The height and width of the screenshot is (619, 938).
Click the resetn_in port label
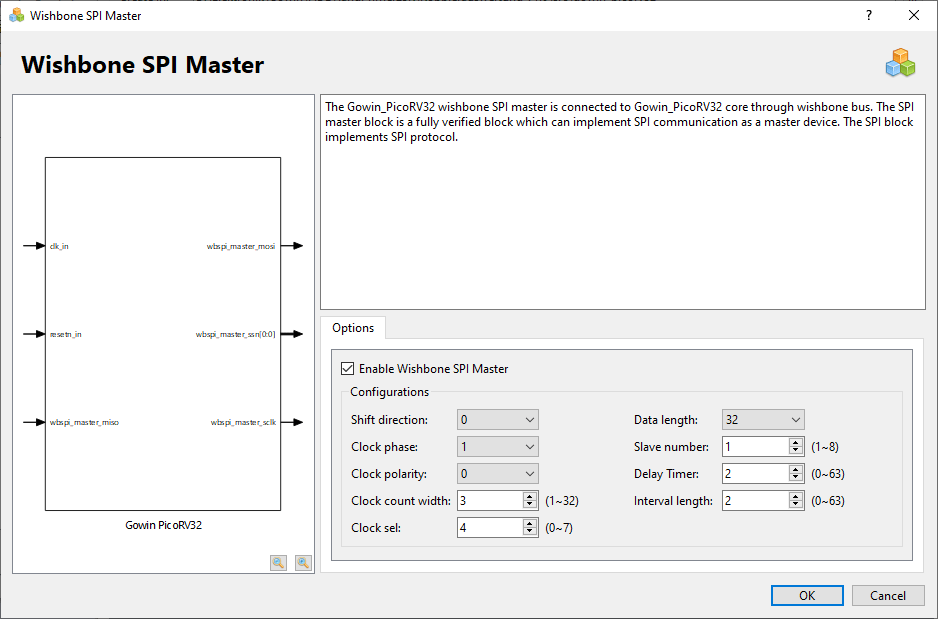[x=66, y=334]
